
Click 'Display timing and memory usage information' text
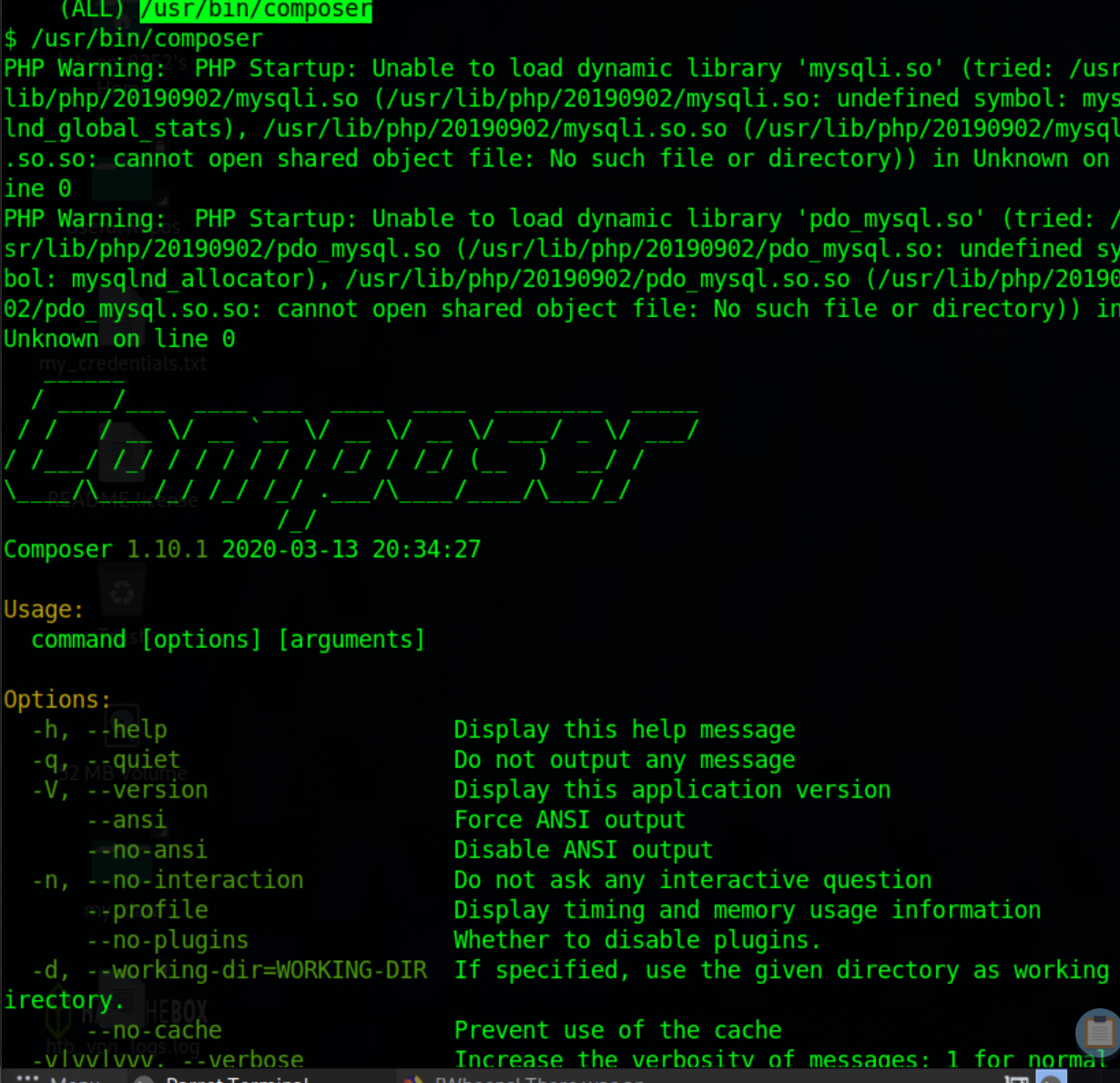point(748,910)
